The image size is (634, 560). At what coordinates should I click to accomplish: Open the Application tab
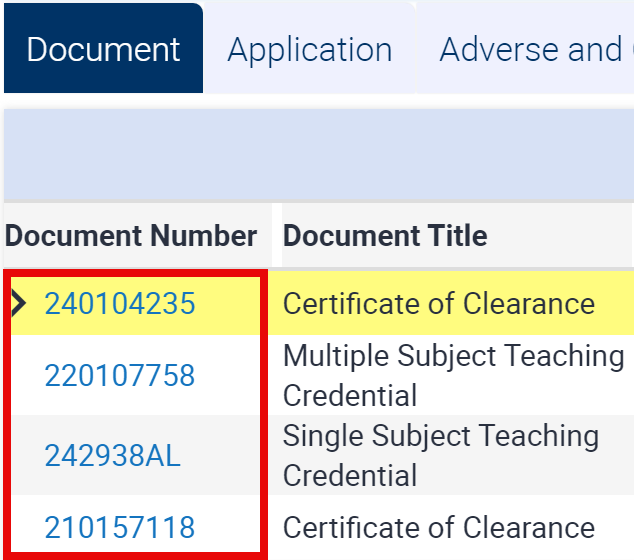(x=309, y=49)
